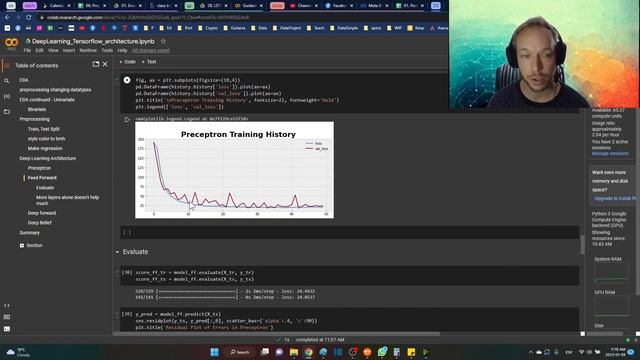Select the empty code cell below the plot
The width and height of the screenshot is (640, 360).
pos(349,232)
